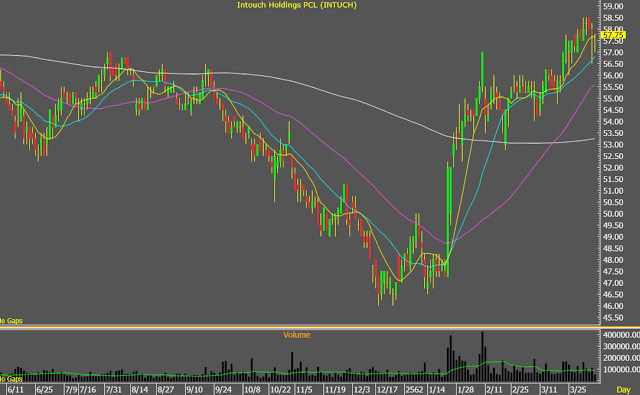Select the 2562 year marker on time axis
The width and height of the screenshot is (640, 395).
[x=414, y=390]
